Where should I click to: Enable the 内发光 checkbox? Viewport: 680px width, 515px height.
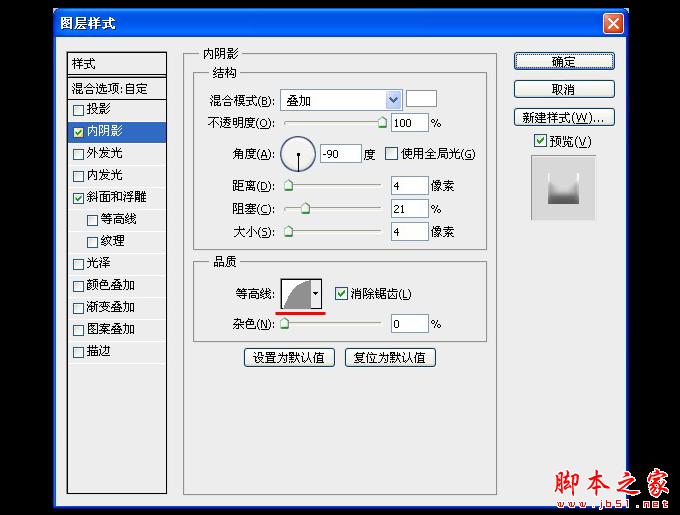point(78,176)
